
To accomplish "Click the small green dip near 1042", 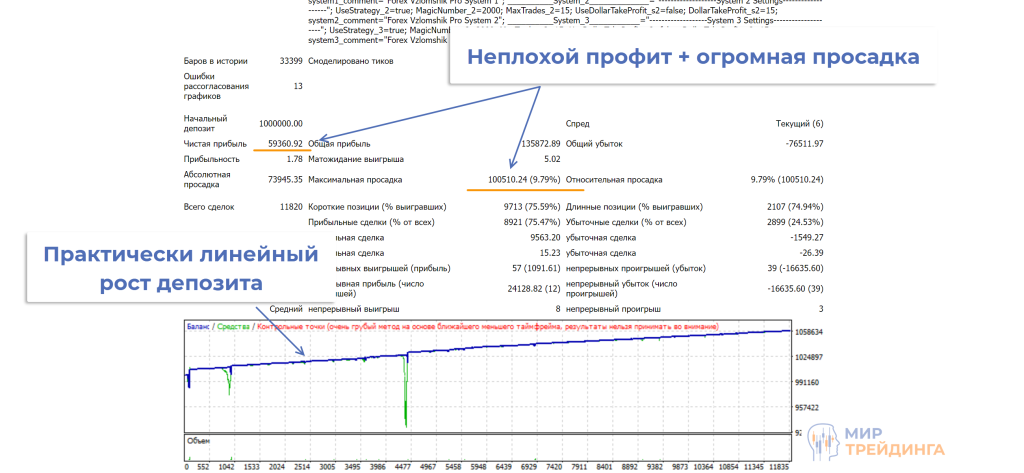I will [x=229, y=380].
